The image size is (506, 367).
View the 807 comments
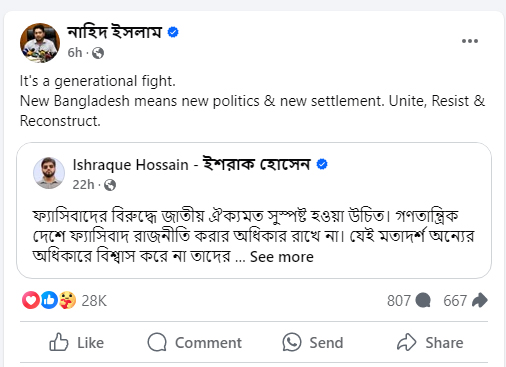(x=409, y=300)
